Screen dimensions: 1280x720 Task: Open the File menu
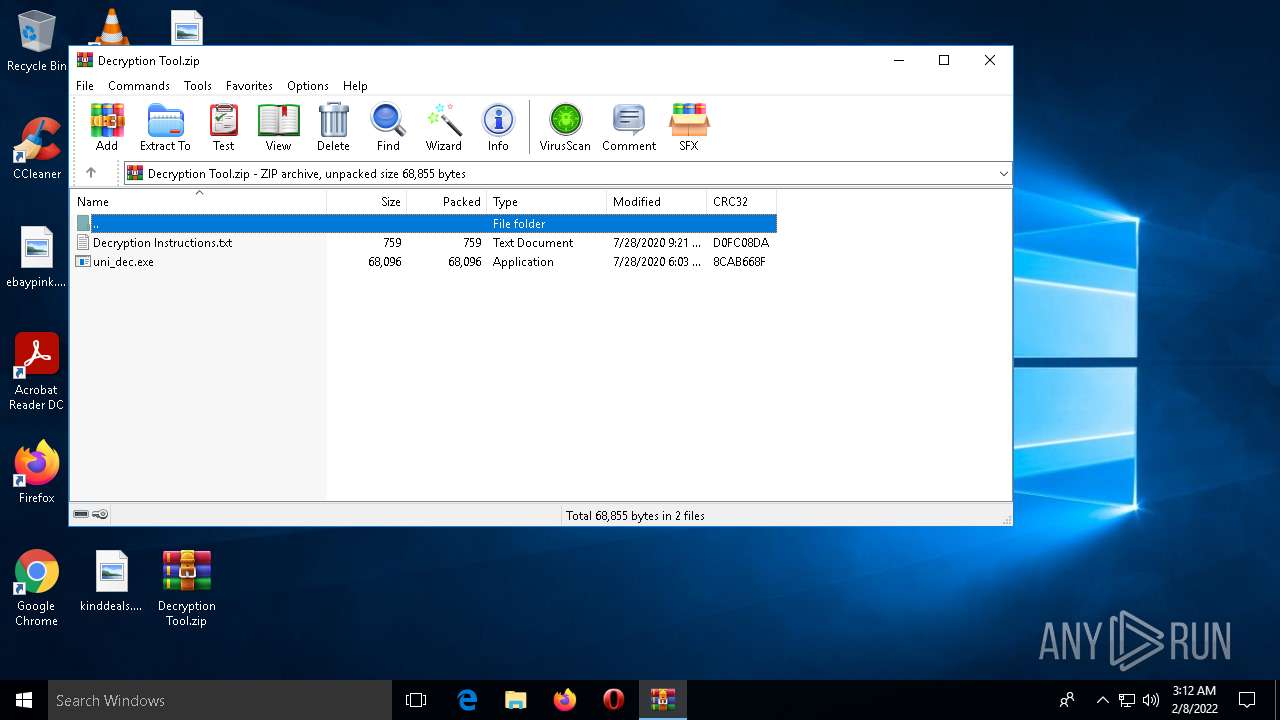[x=85, y=86]
